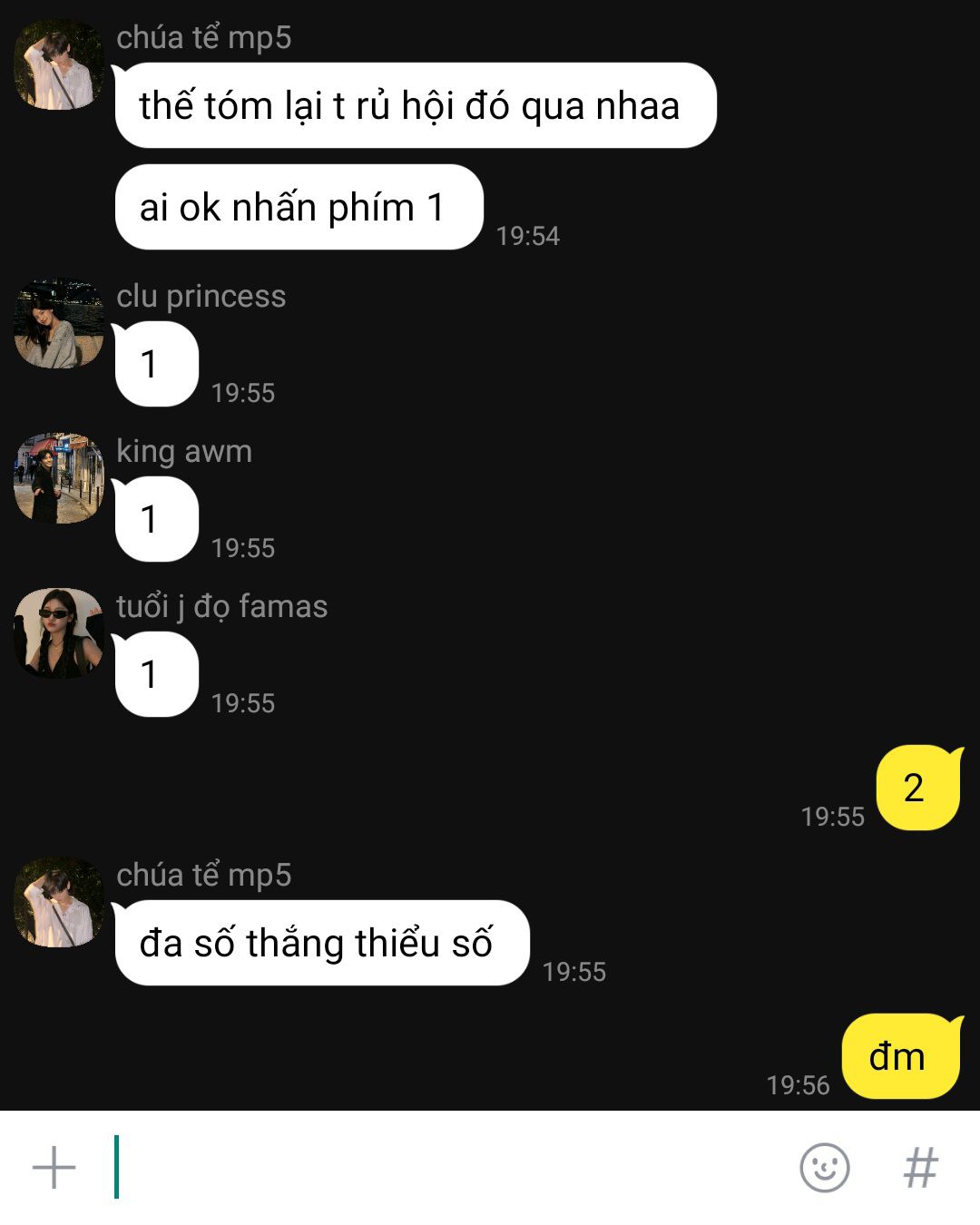This screenshot has height=1225, width=980.
Task: Tap the hashtag search icon
Action: click(920, 1167)
